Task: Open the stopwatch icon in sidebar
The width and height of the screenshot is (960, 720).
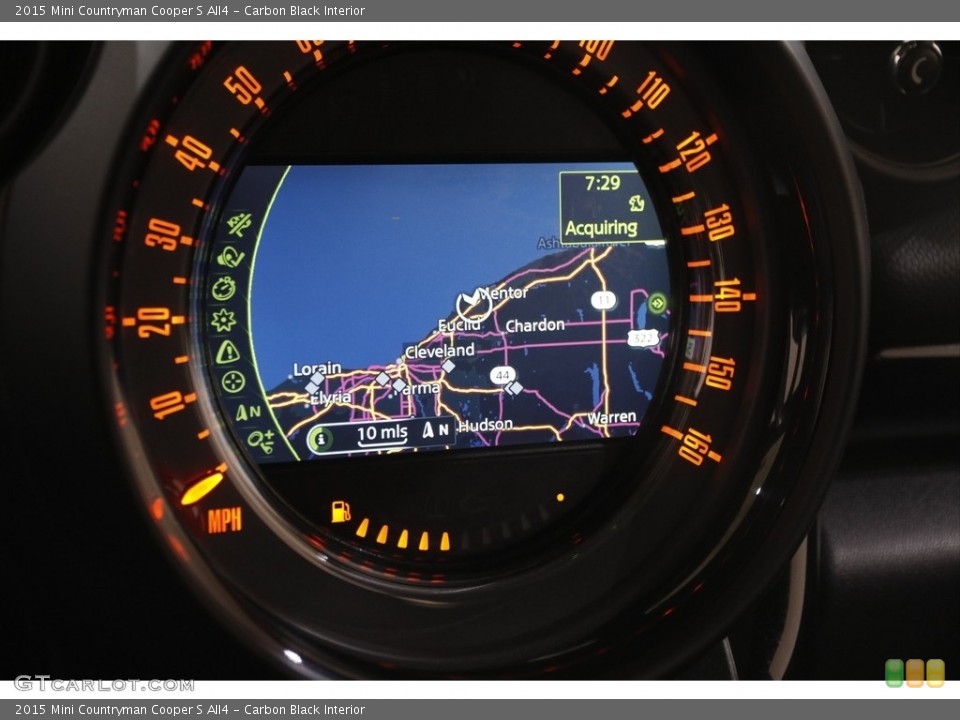Action: [224, 288]
